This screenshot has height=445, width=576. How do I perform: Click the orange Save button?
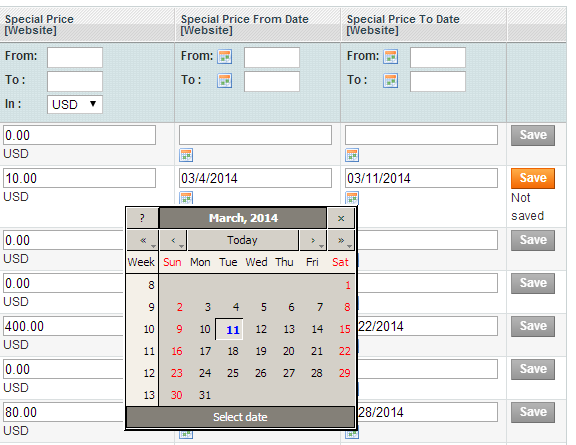coord(533,178)
